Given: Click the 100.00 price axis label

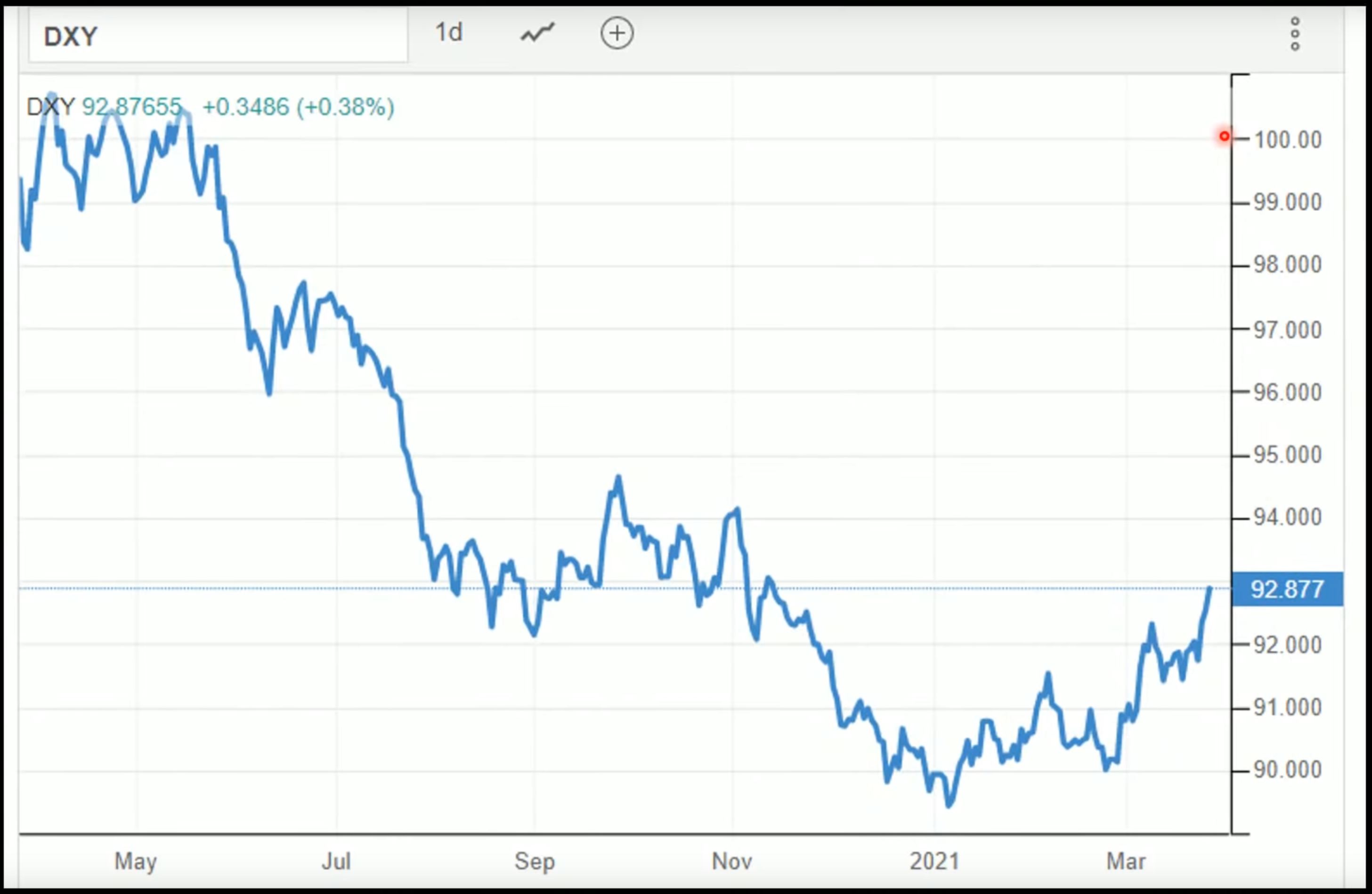Looking at the screenshot, I should tap(1288, 140).
